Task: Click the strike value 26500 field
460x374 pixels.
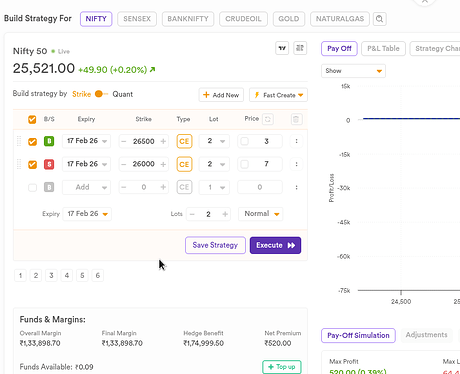Action: coord(144,141)
